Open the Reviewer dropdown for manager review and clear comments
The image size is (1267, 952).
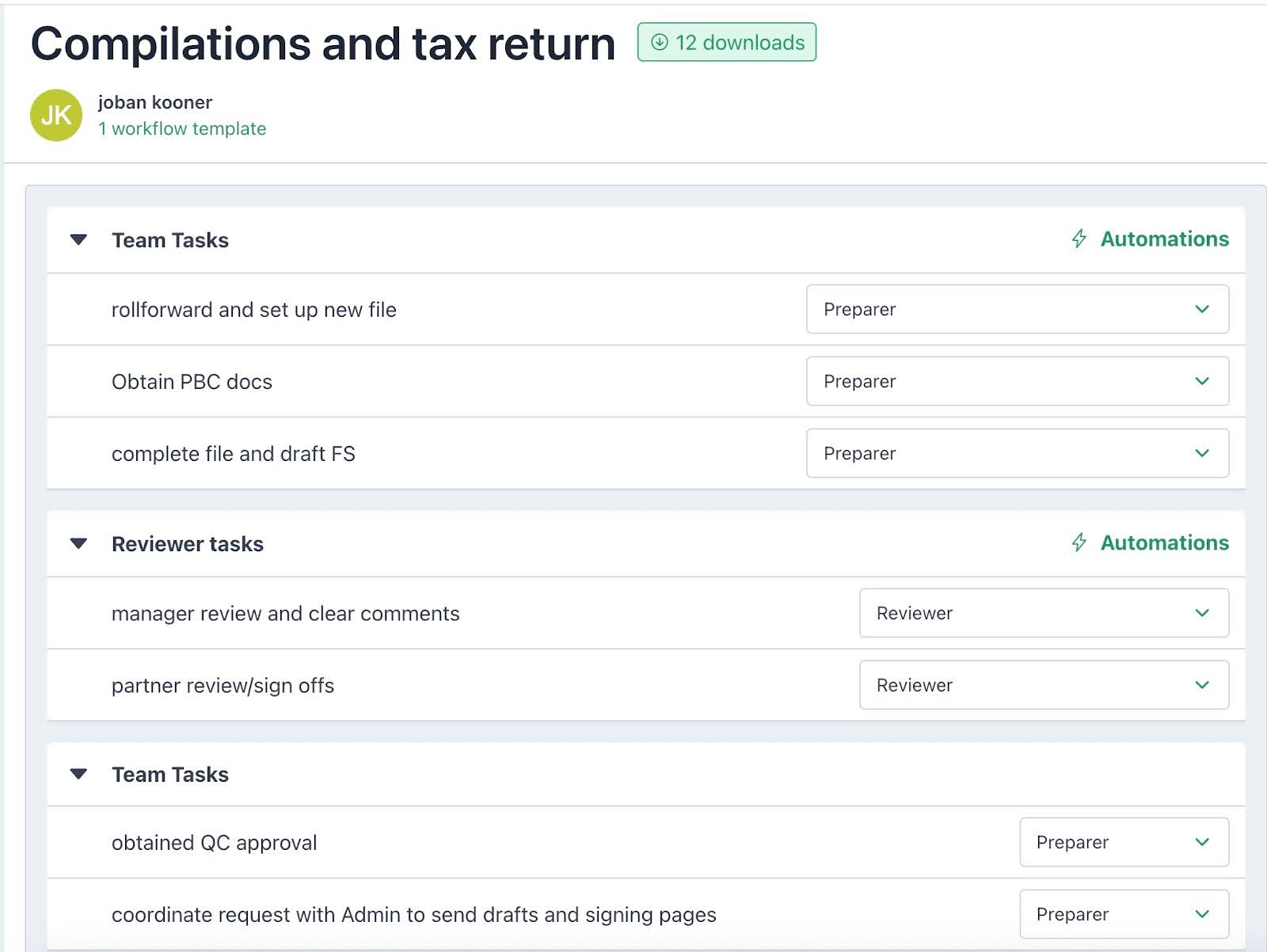(x=1044, y=612)
